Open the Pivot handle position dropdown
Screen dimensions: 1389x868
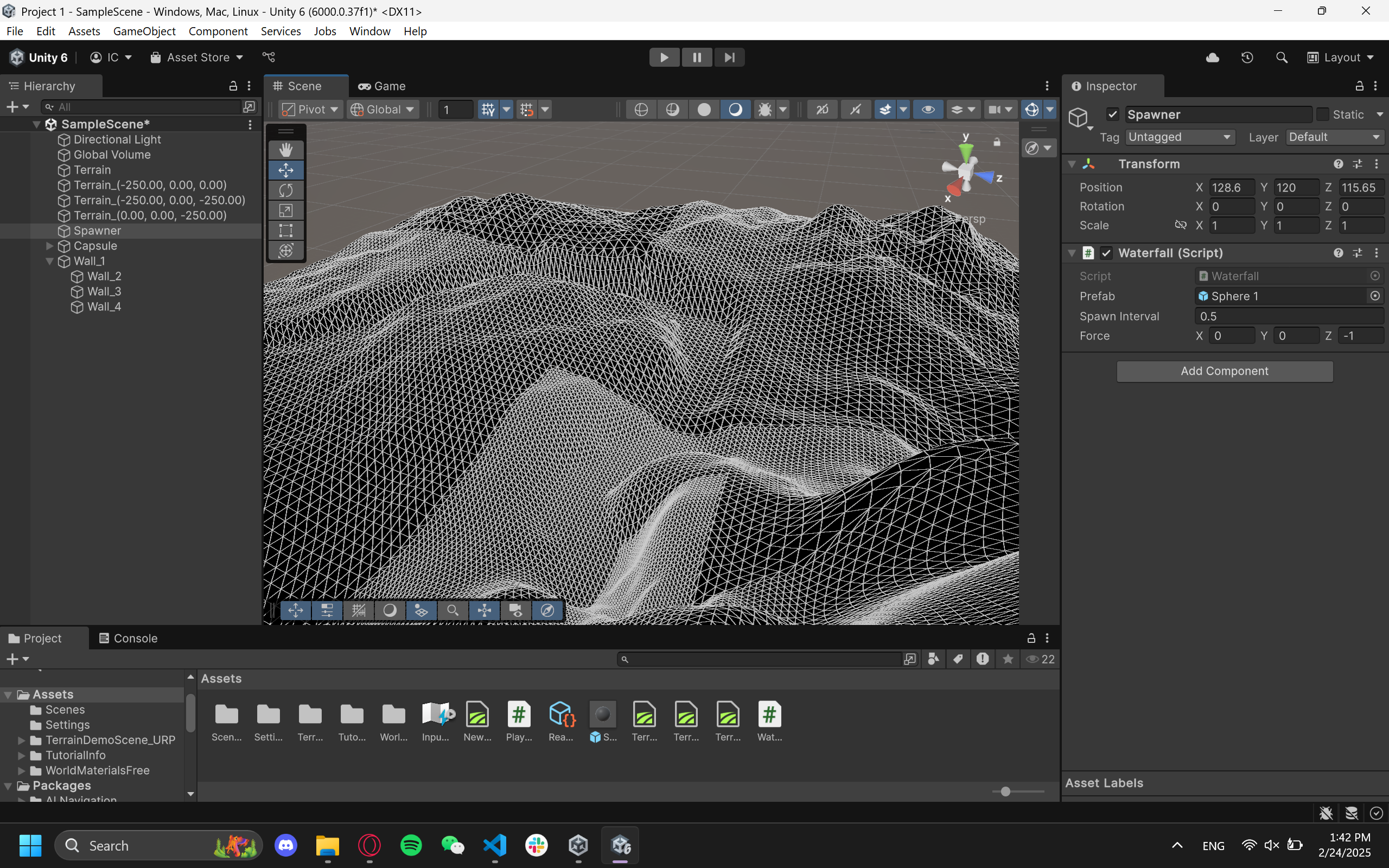(310, 110)
